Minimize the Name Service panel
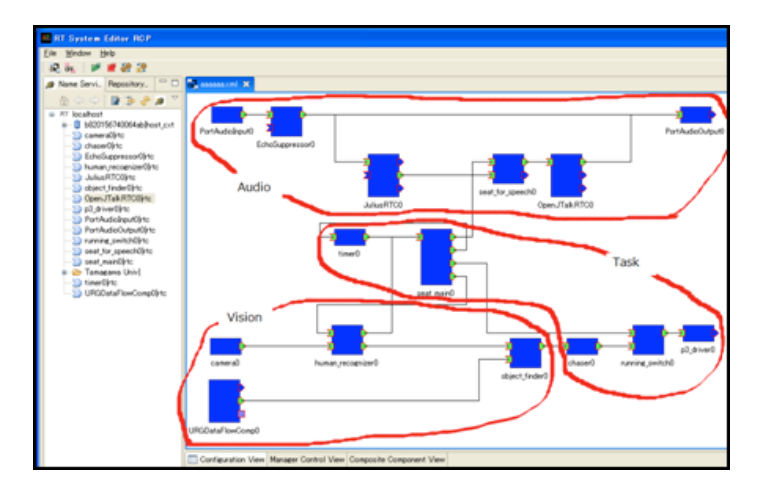This screenshot has height=492, width=759. 163,82
